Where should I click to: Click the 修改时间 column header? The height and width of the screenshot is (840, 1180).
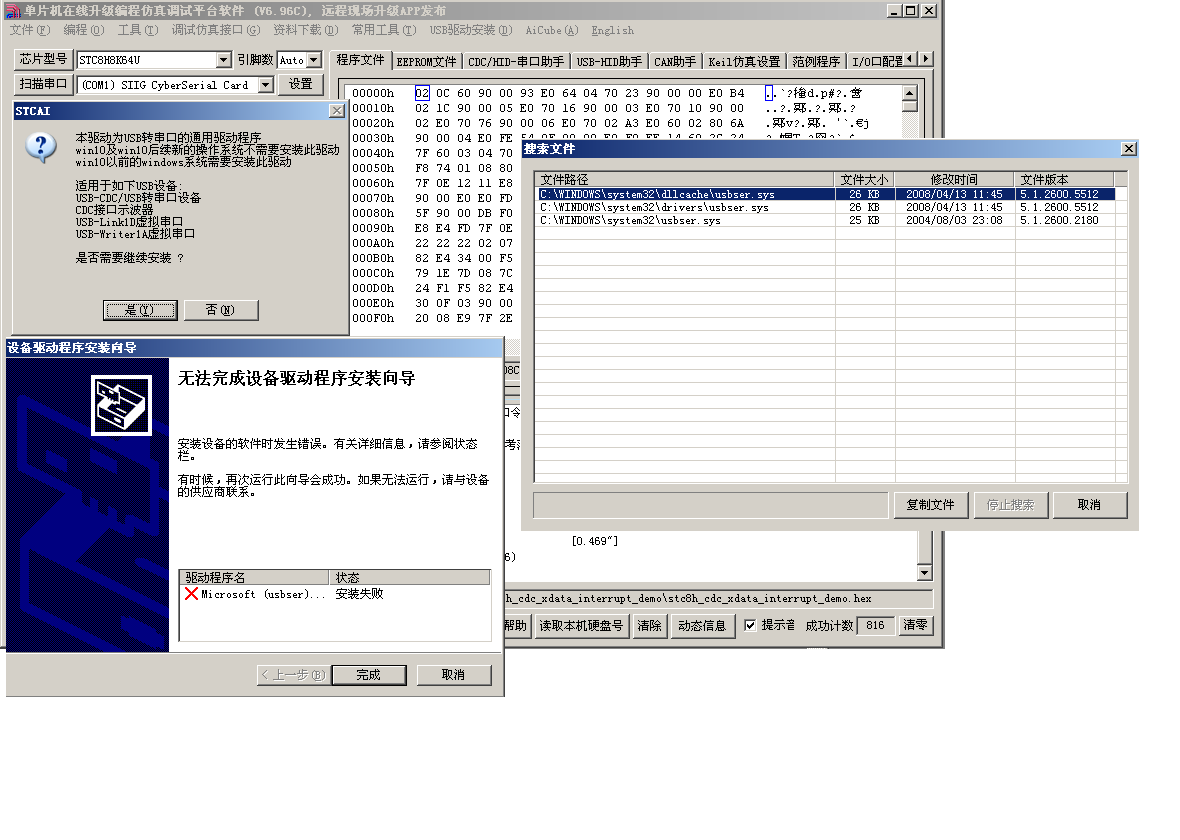pyautogui.click(x=954, y=179)
